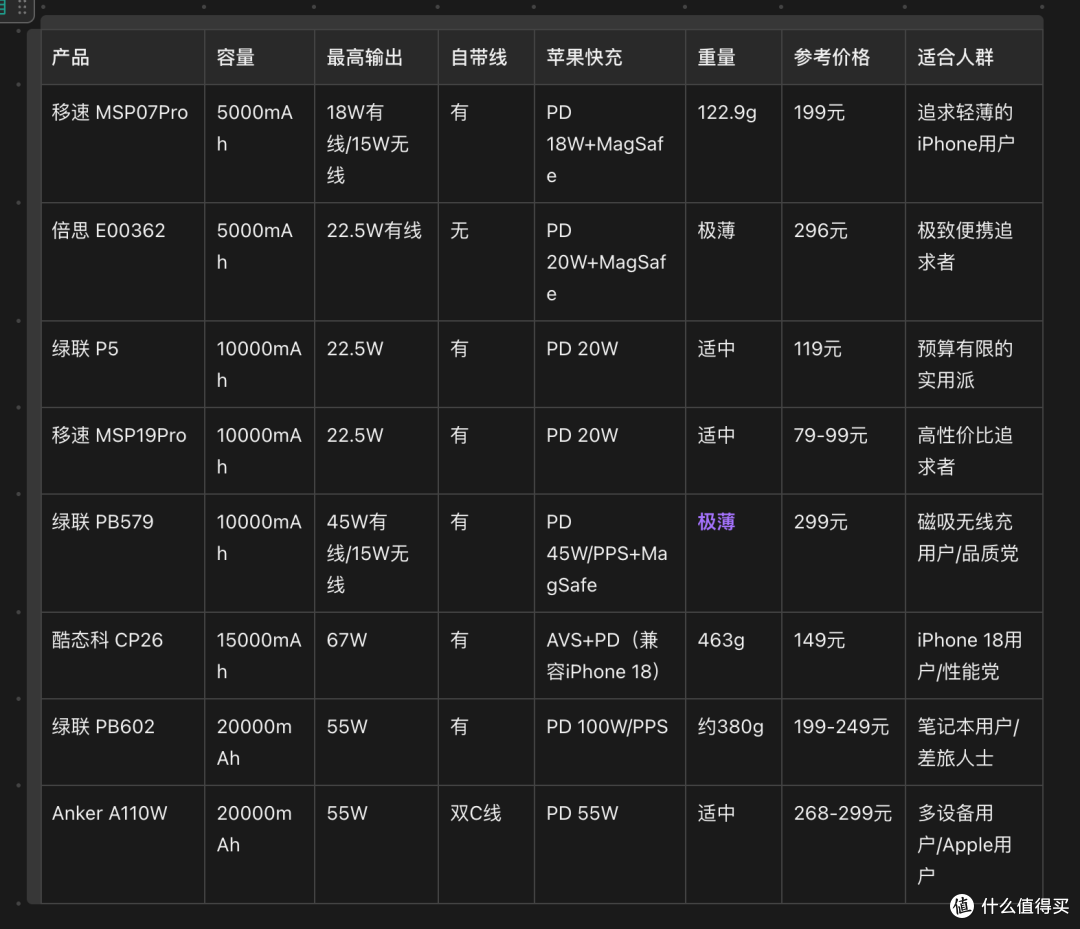Click the 预算有限的实用派 cell

click(974, 364)
